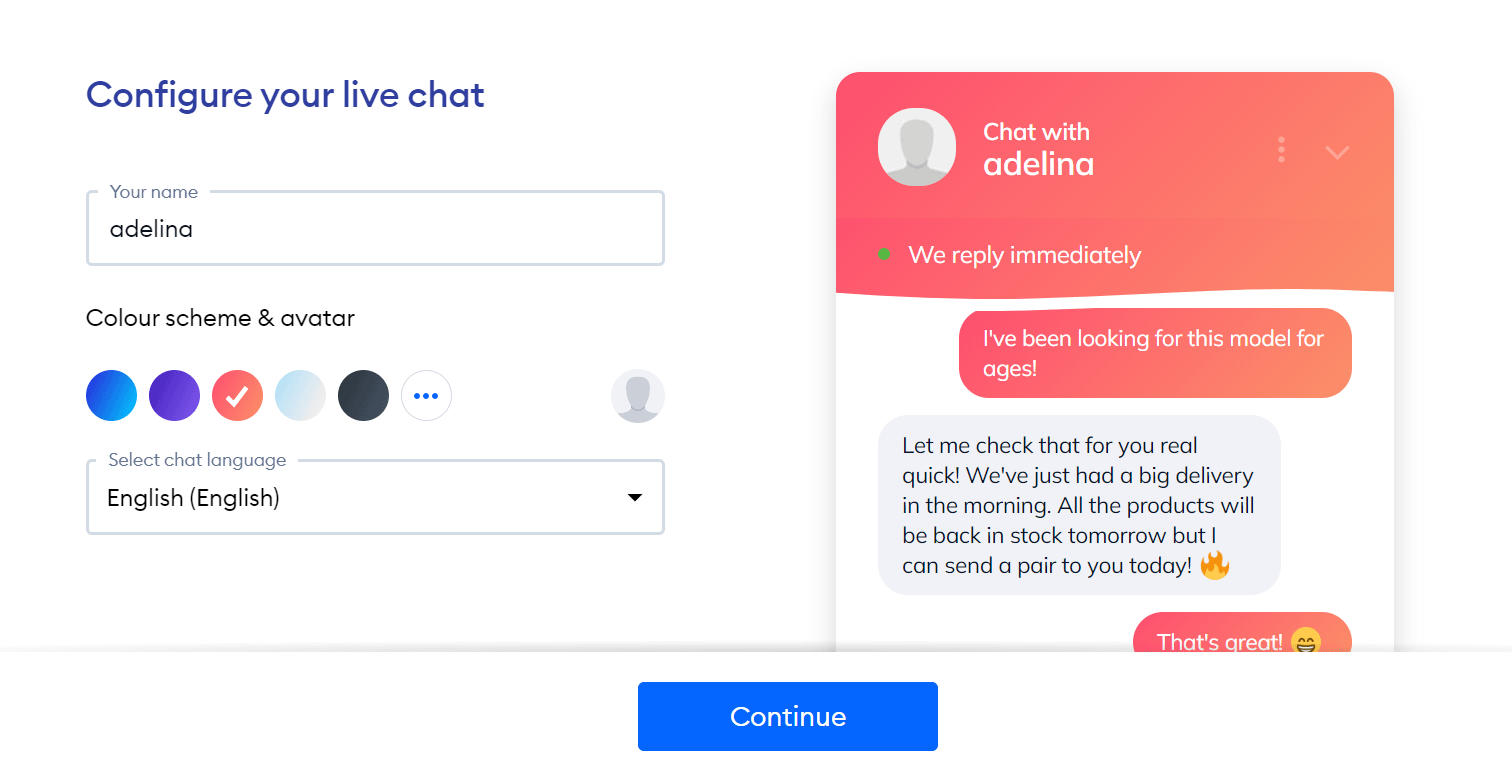Open more colour options via the ellipsis circle
This screenshot has width=1512, height=774.
coord(426,395)
